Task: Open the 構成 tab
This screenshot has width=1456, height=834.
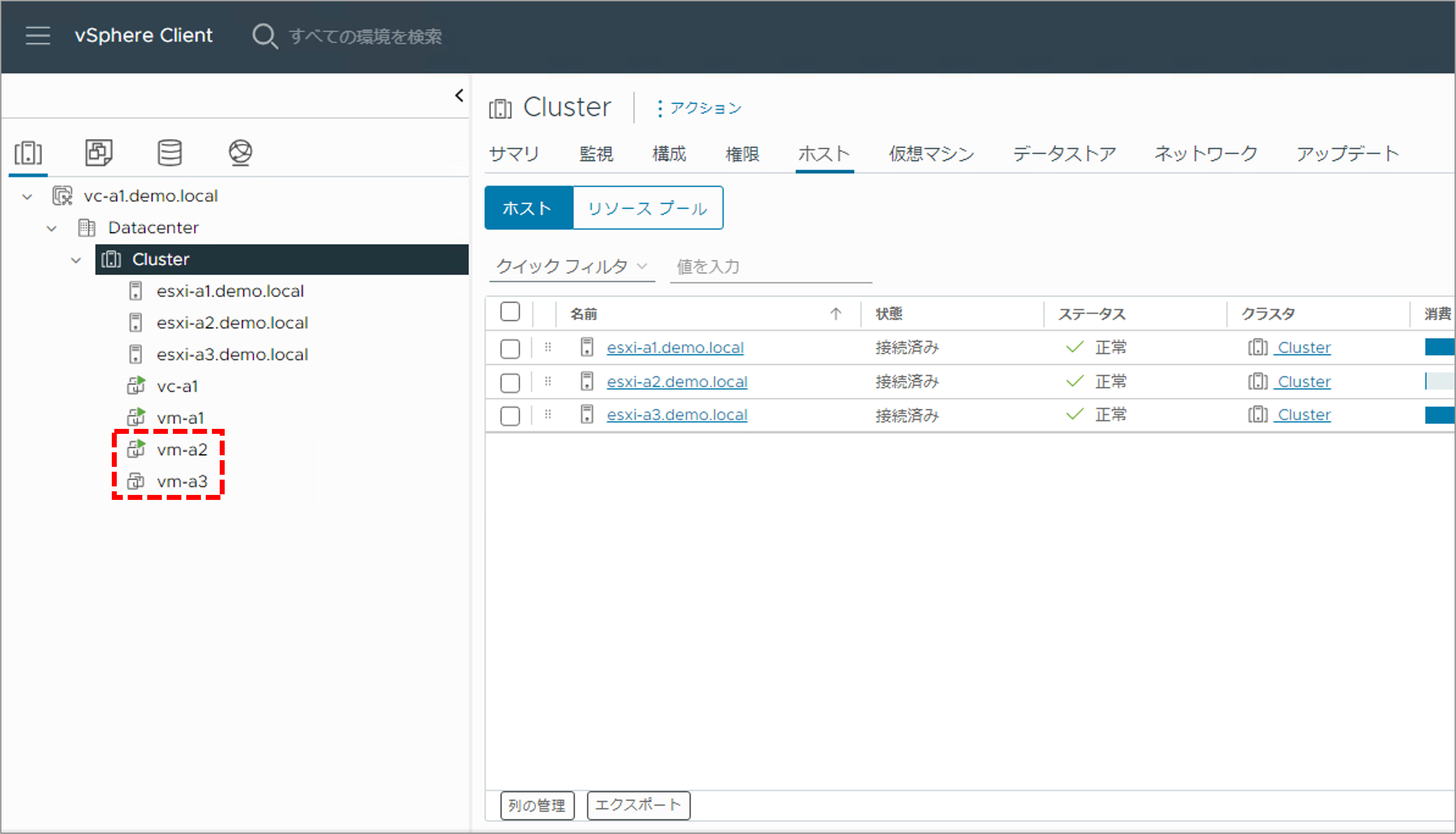Action: [x=669, y=154]
